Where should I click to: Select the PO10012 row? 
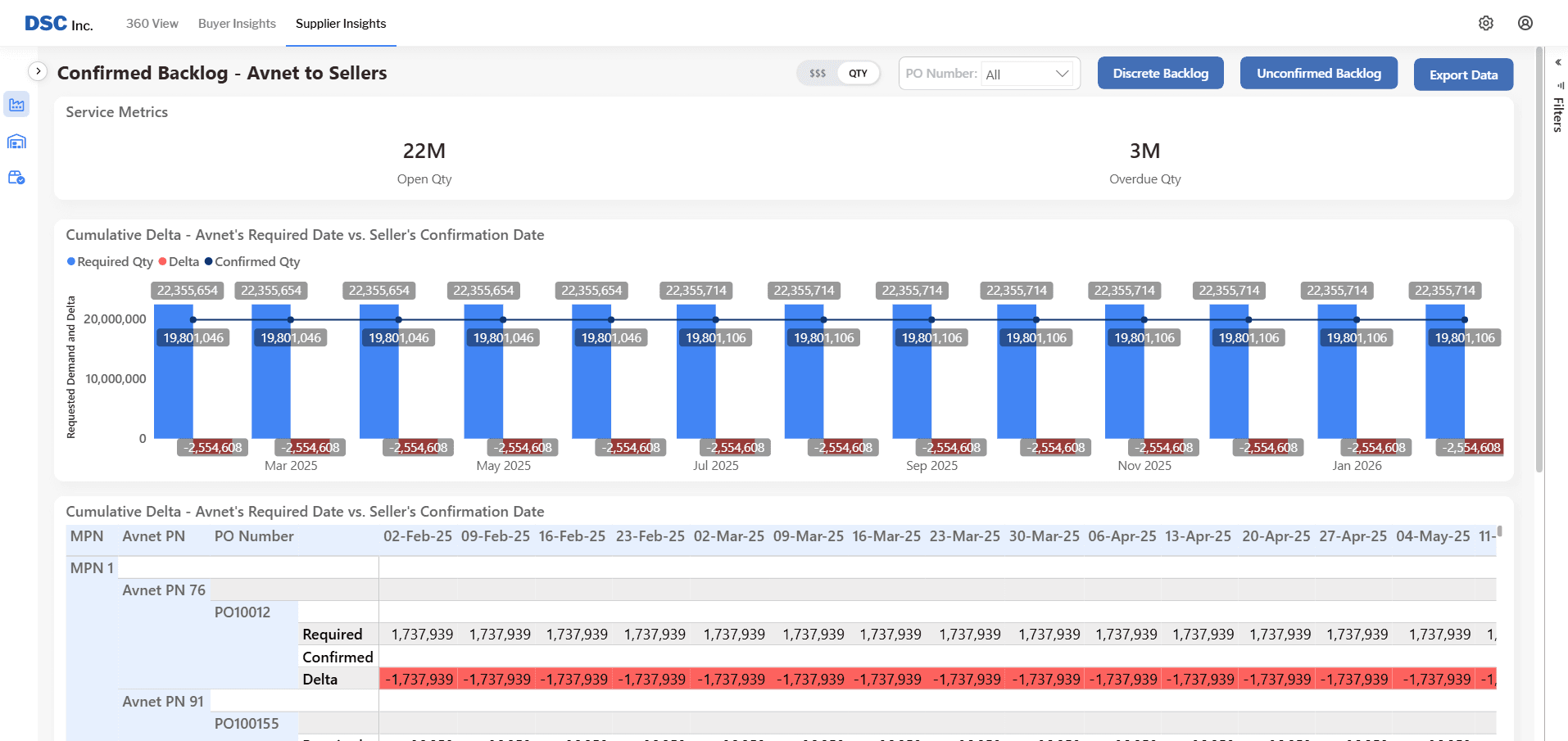click(x=242, y=612)
